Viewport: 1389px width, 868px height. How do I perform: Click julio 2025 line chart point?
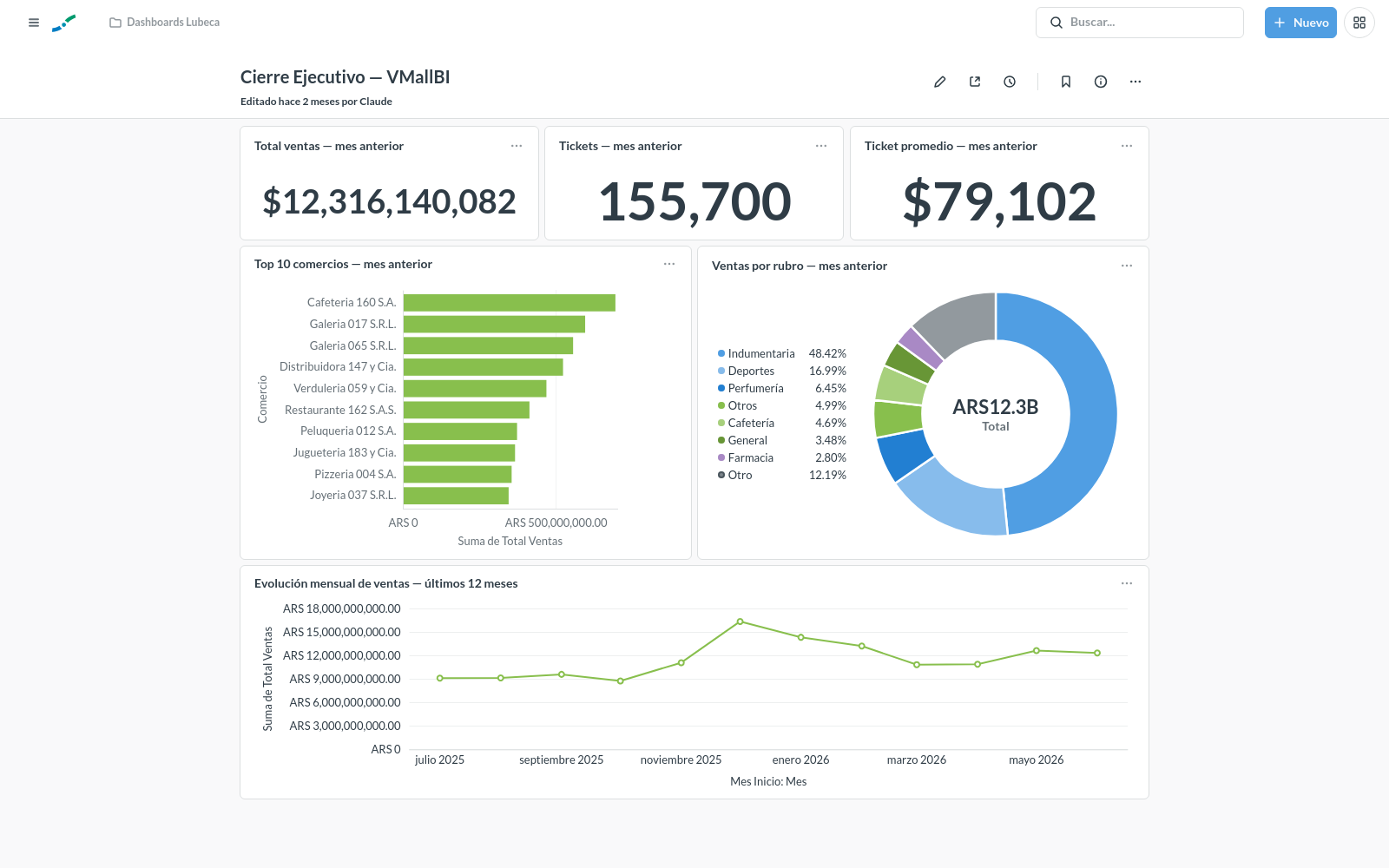coord(440,678)
